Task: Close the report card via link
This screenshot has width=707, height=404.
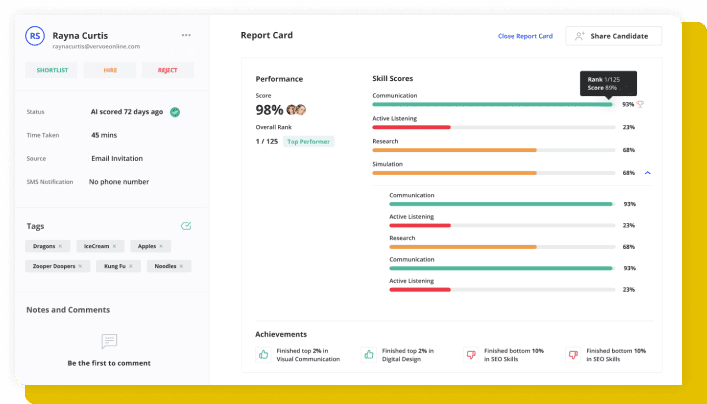Action: (525, 36)
